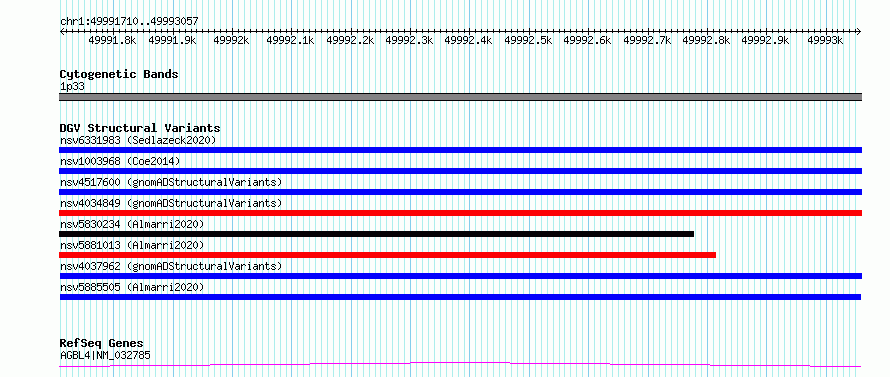The height and width of the screenshot is (377, 890).
Task: Click the 49992.6k ruler label
Action: click(x=587, y=40)
